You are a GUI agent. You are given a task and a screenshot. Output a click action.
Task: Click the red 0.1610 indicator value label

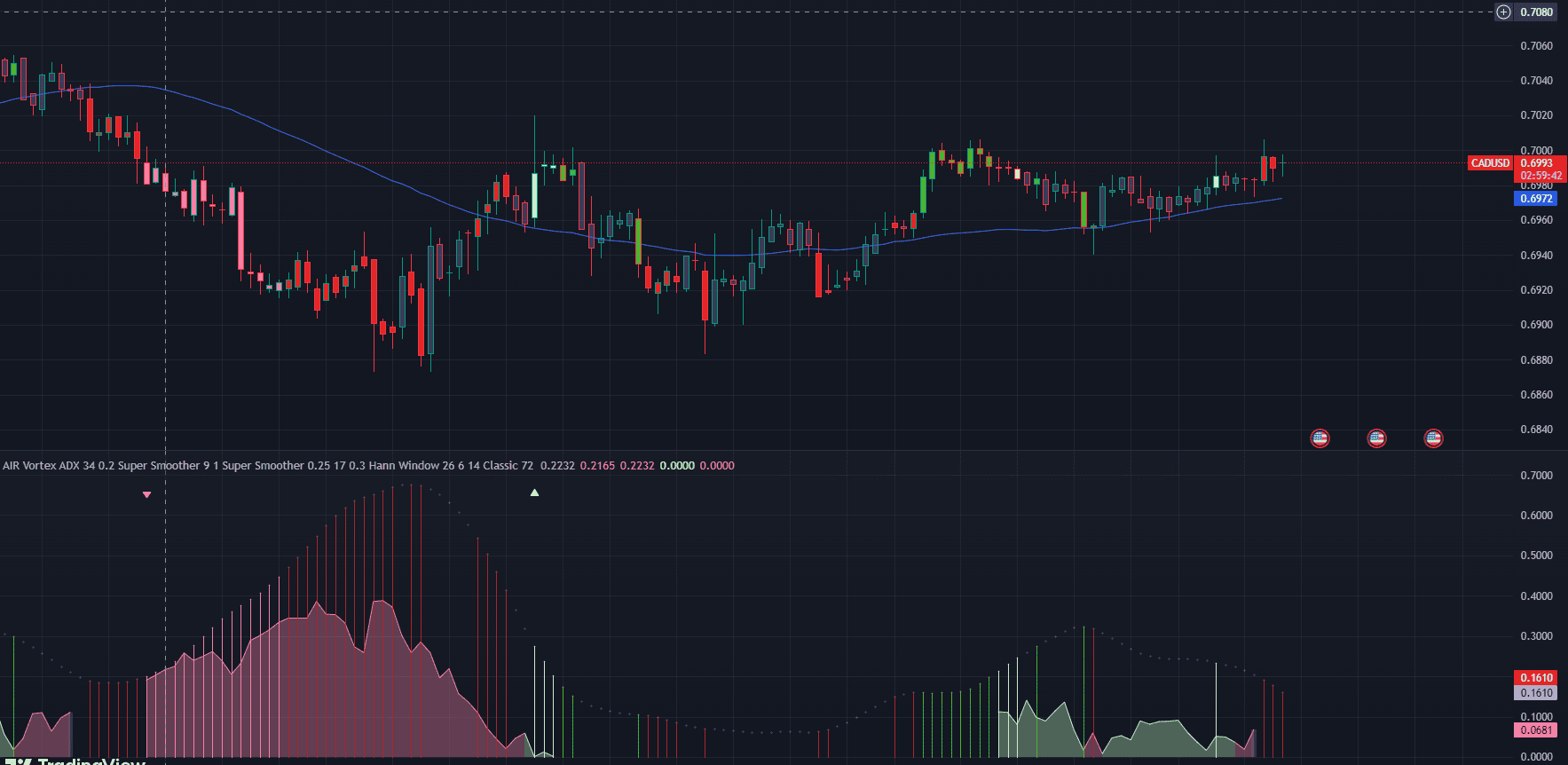[1536, 678]
